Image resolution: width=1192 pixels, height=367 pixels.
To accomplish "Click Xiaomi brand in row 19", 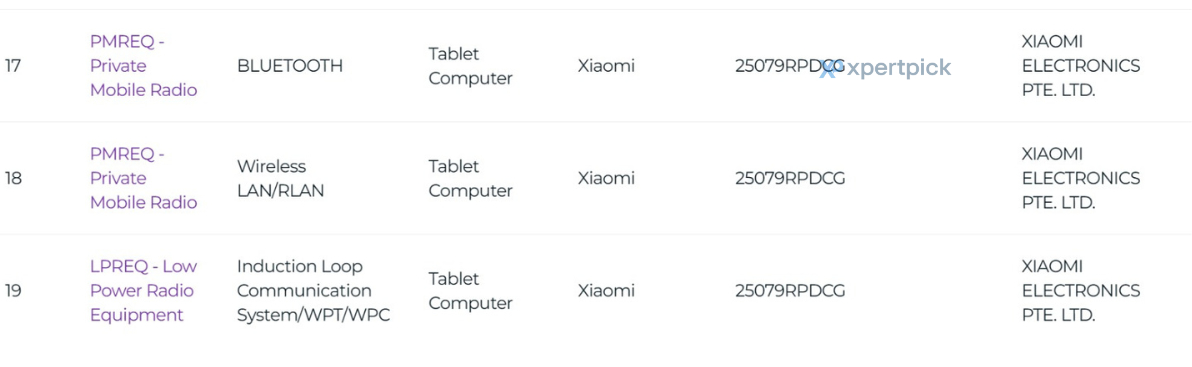I will tap(606, 291).
